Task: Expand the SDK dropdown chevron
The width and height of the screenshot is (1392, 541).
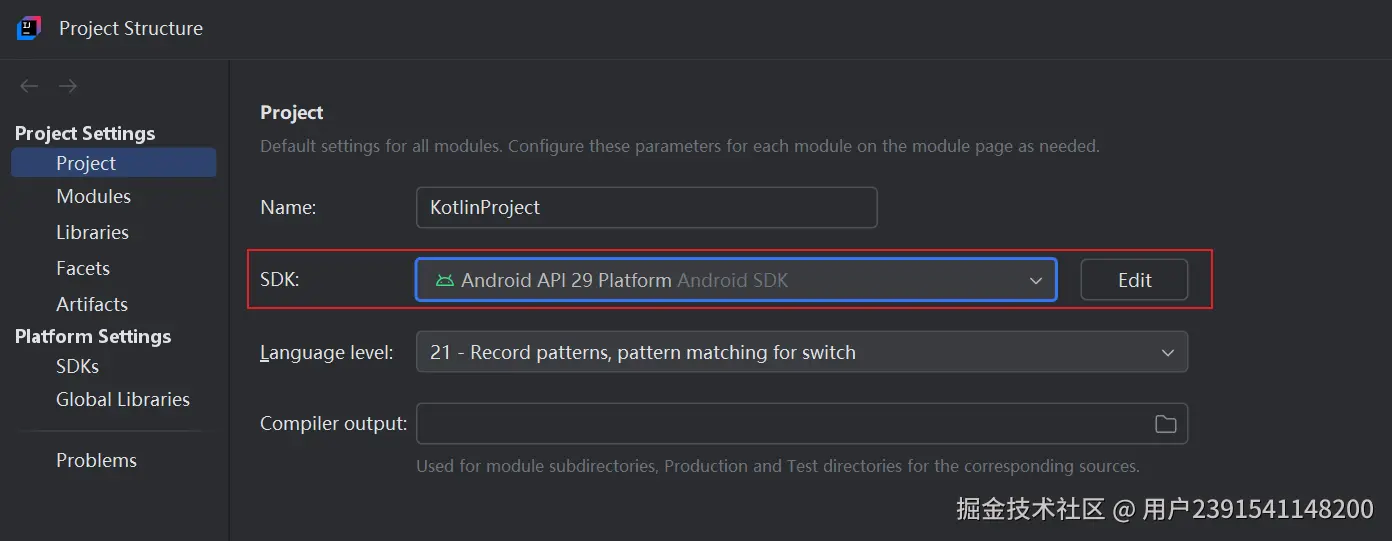Action: click(1036, 281)
